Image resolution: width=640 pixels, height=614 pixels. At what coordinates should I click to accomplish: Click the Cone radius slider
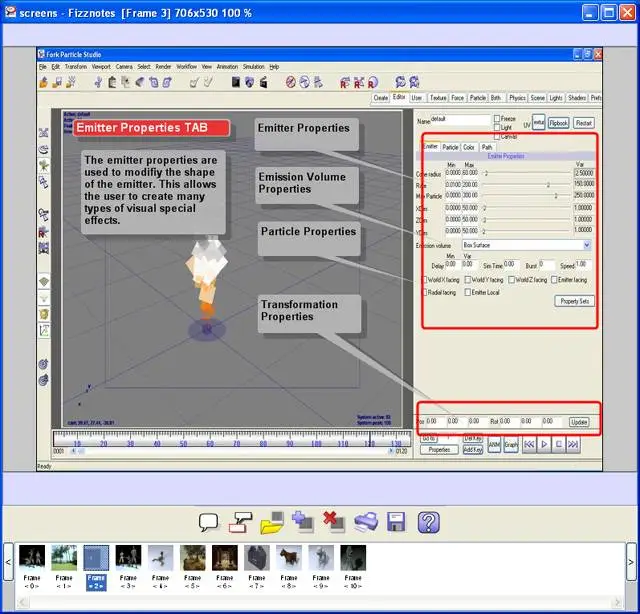pyautogui.click(x=526, y=173)
